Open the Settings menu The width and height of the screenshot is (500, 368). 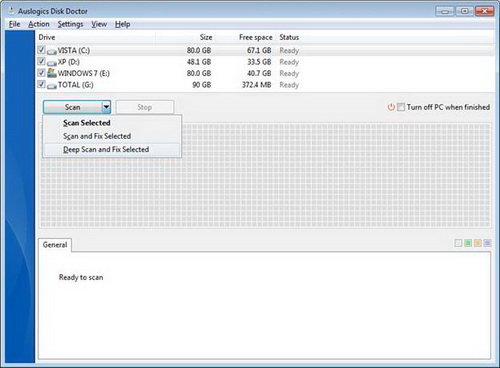70,24
